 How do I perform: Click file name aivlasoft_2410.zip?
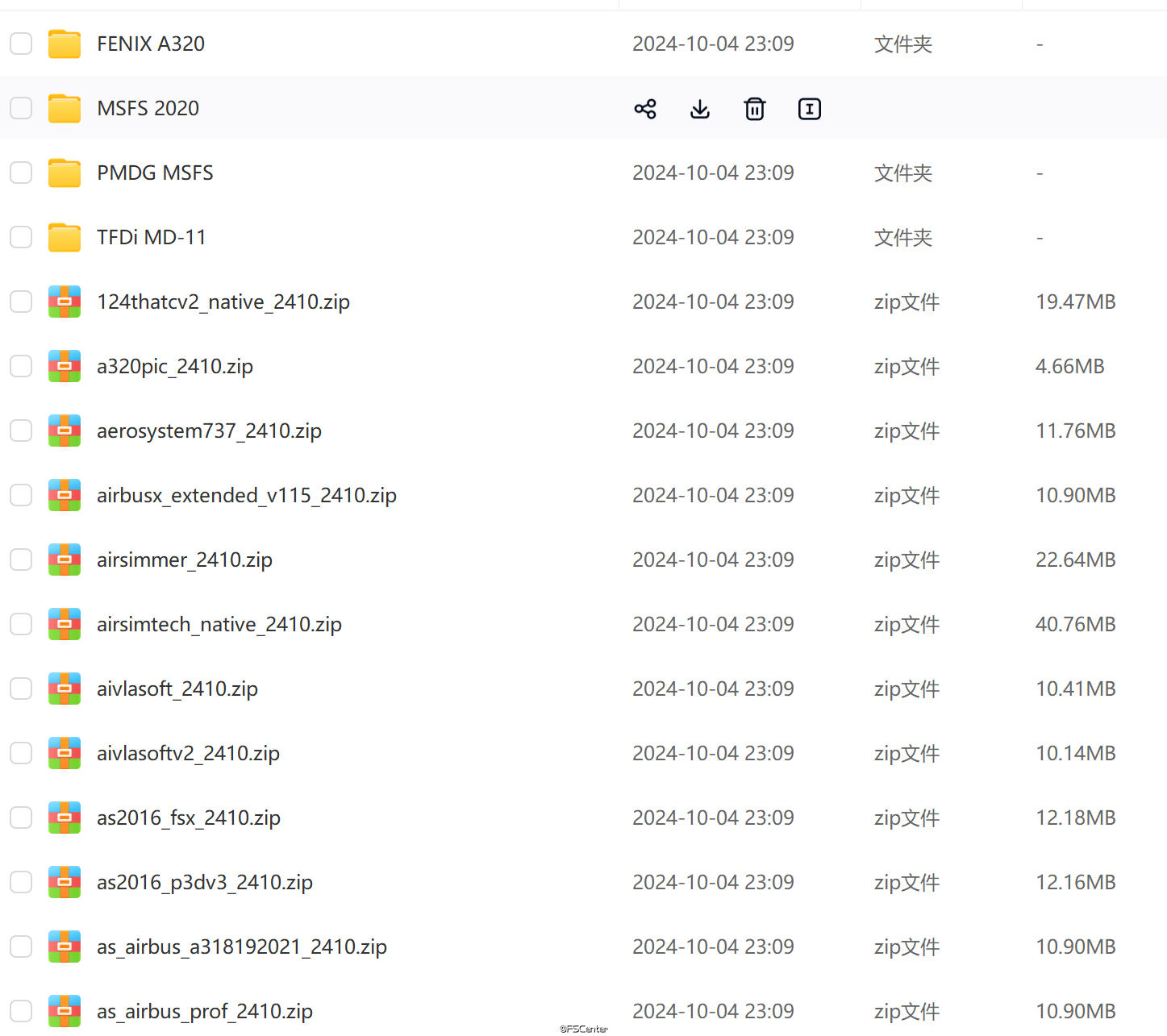point(177,689)
